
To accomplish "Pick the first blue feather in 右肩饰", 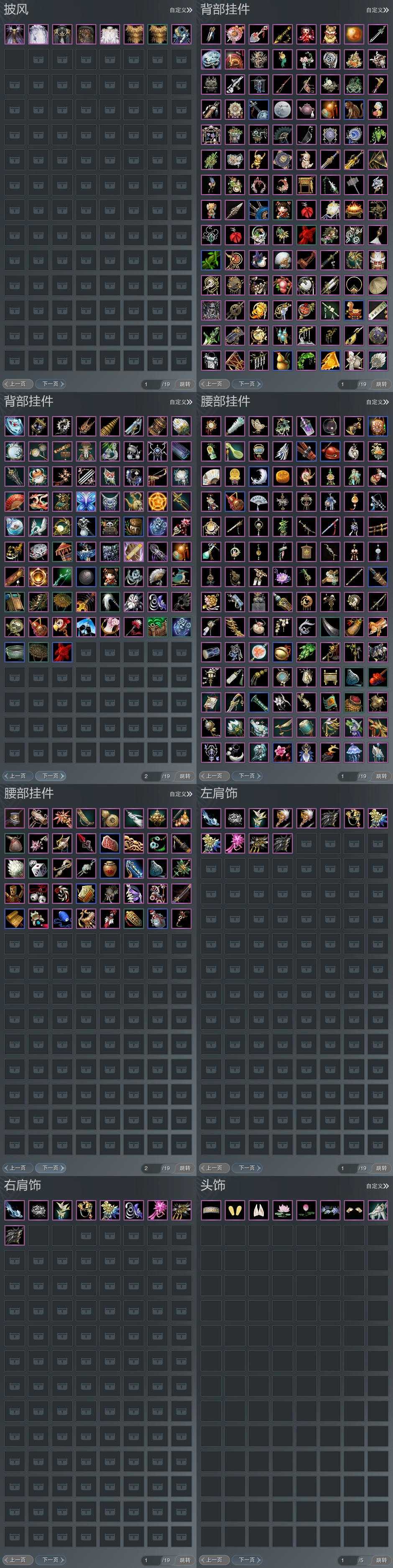I will point(15,1210).
